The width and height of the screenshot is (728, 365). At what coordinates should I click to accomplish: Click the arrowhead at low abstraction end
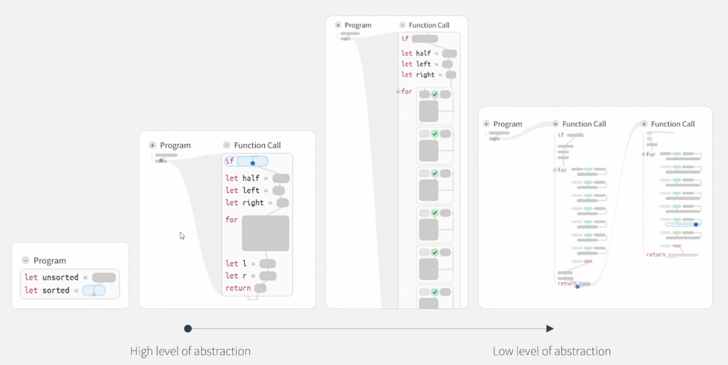pyautogui.click(x=550, y=329)
